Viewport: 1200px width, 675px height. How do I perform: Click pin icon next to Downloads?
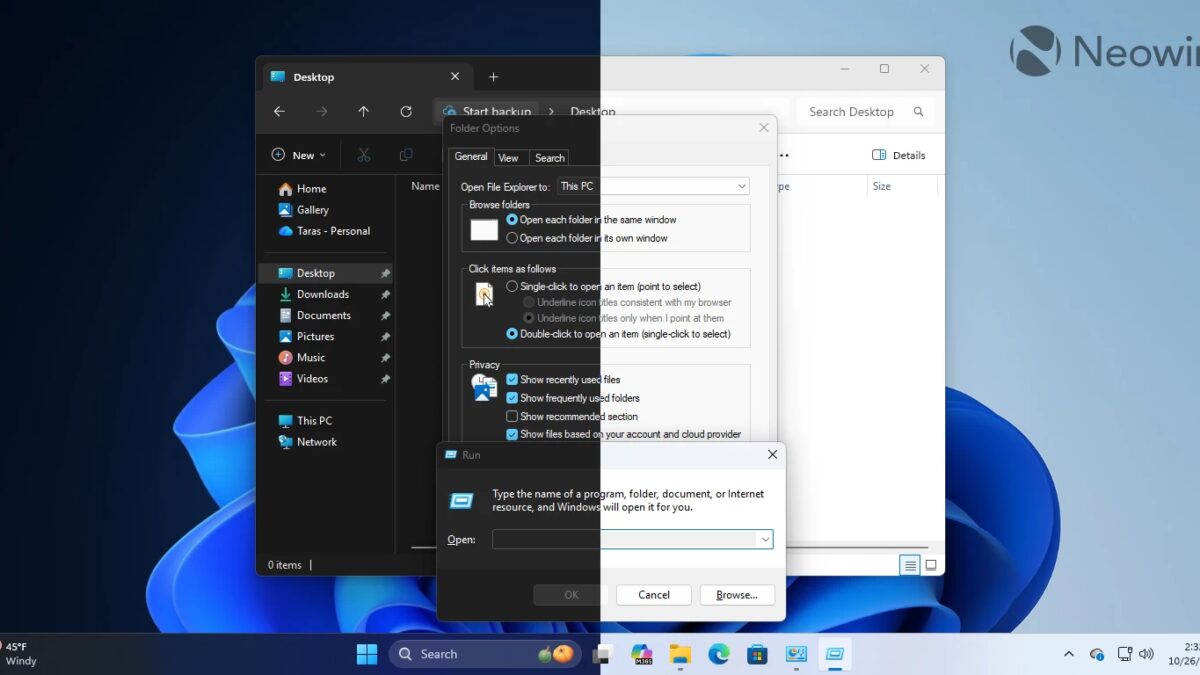(x=385, y=294)
